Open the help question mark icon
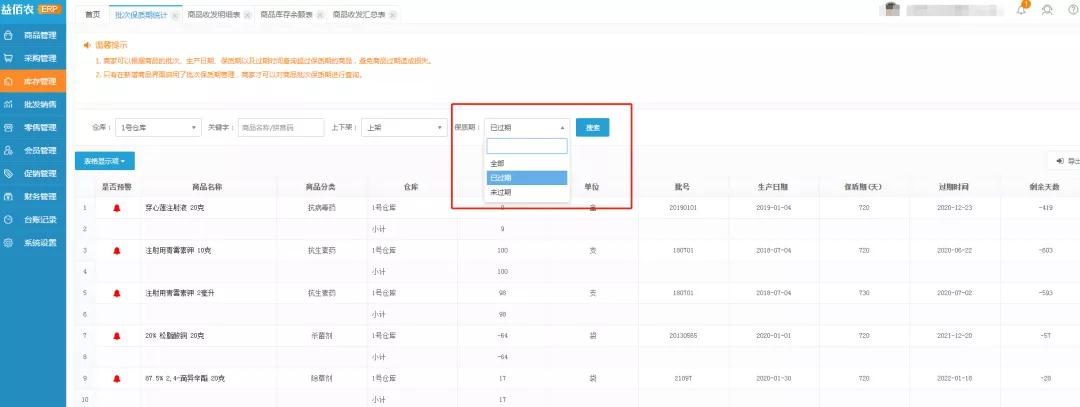The height and width of the screenshot is (407, 1080). pos(1073,11)
